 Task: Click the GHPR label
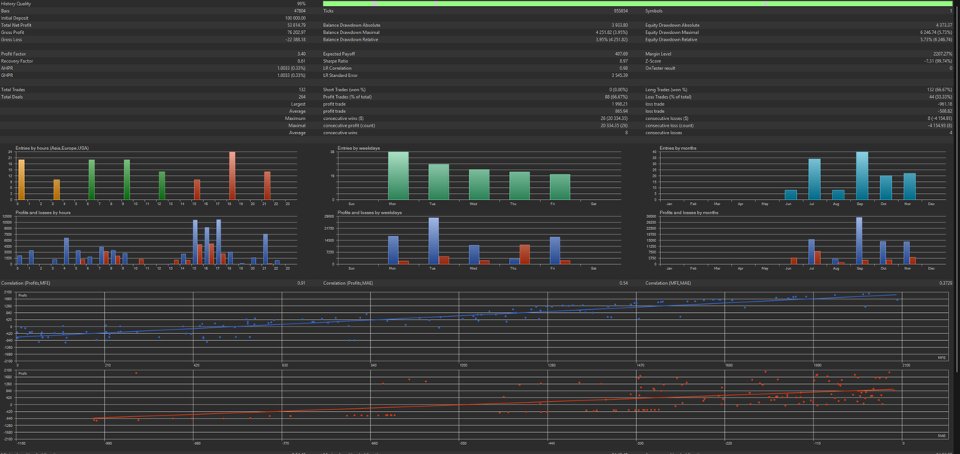click(6, 75)
